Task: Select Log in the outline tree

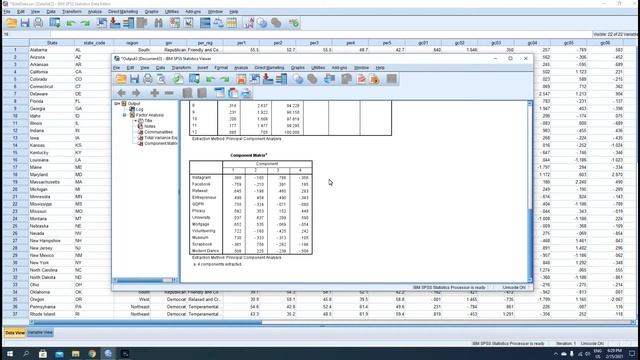Action: click(140, 109)
